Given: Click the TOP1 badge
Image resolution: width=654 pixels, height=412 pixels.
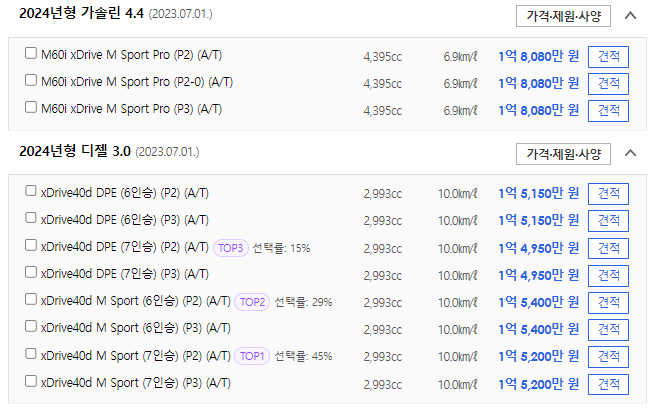Looking at the screenshot, I should coord(252,356).
